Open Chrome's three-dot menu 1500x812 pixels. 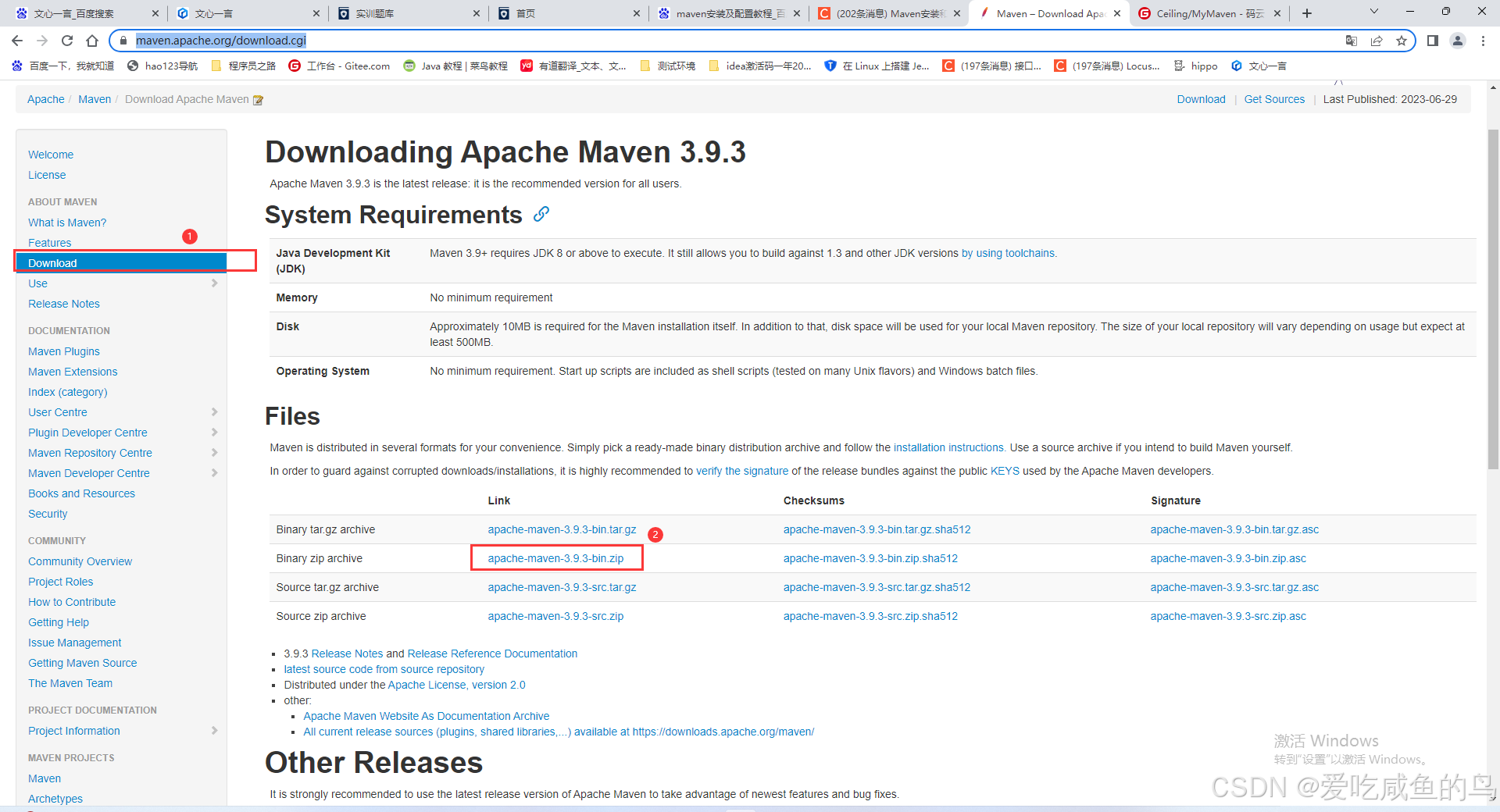(1483, 41)
